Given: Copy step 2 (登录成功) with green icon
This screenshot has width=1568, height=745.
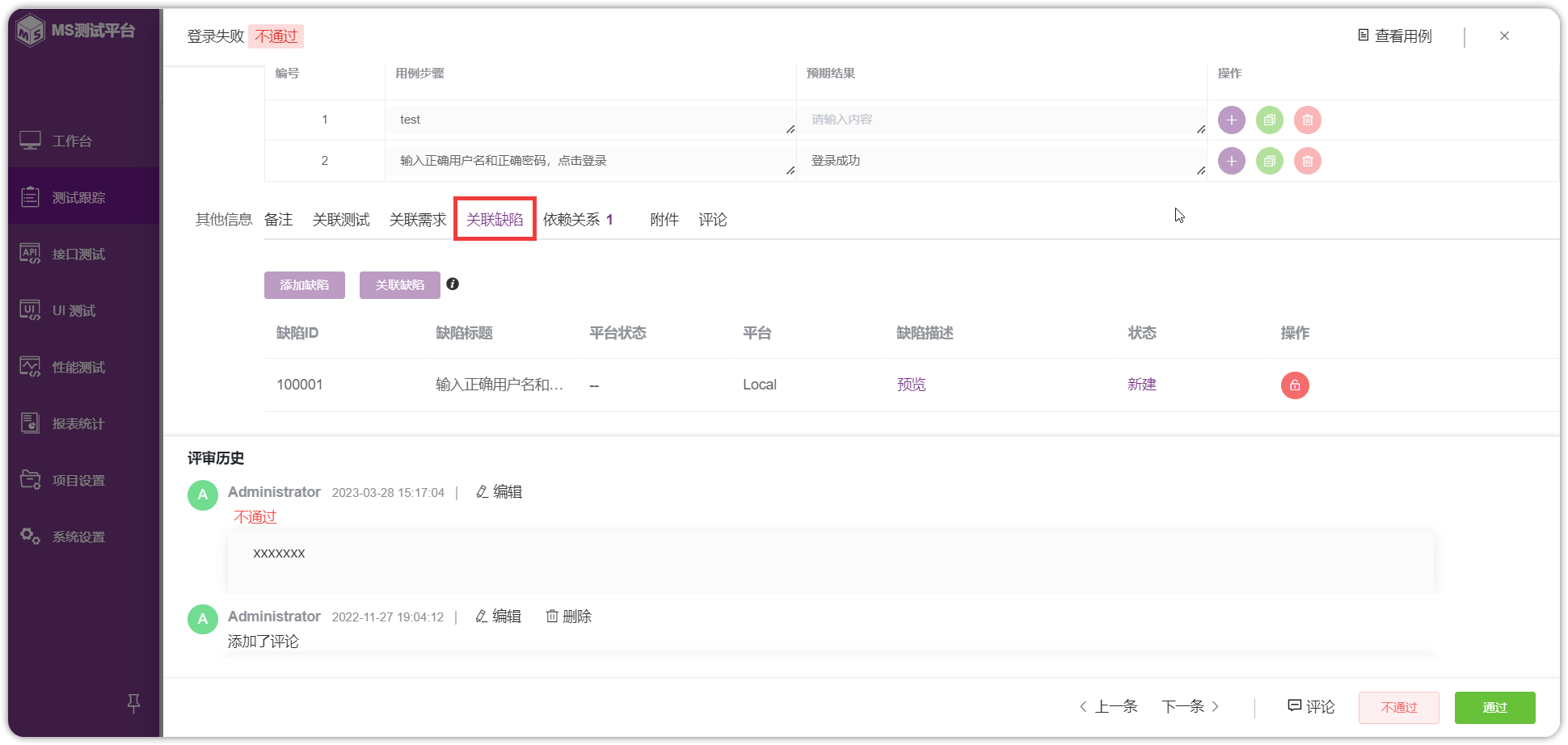Looking at the screenshot, I should click(1269, 161).
